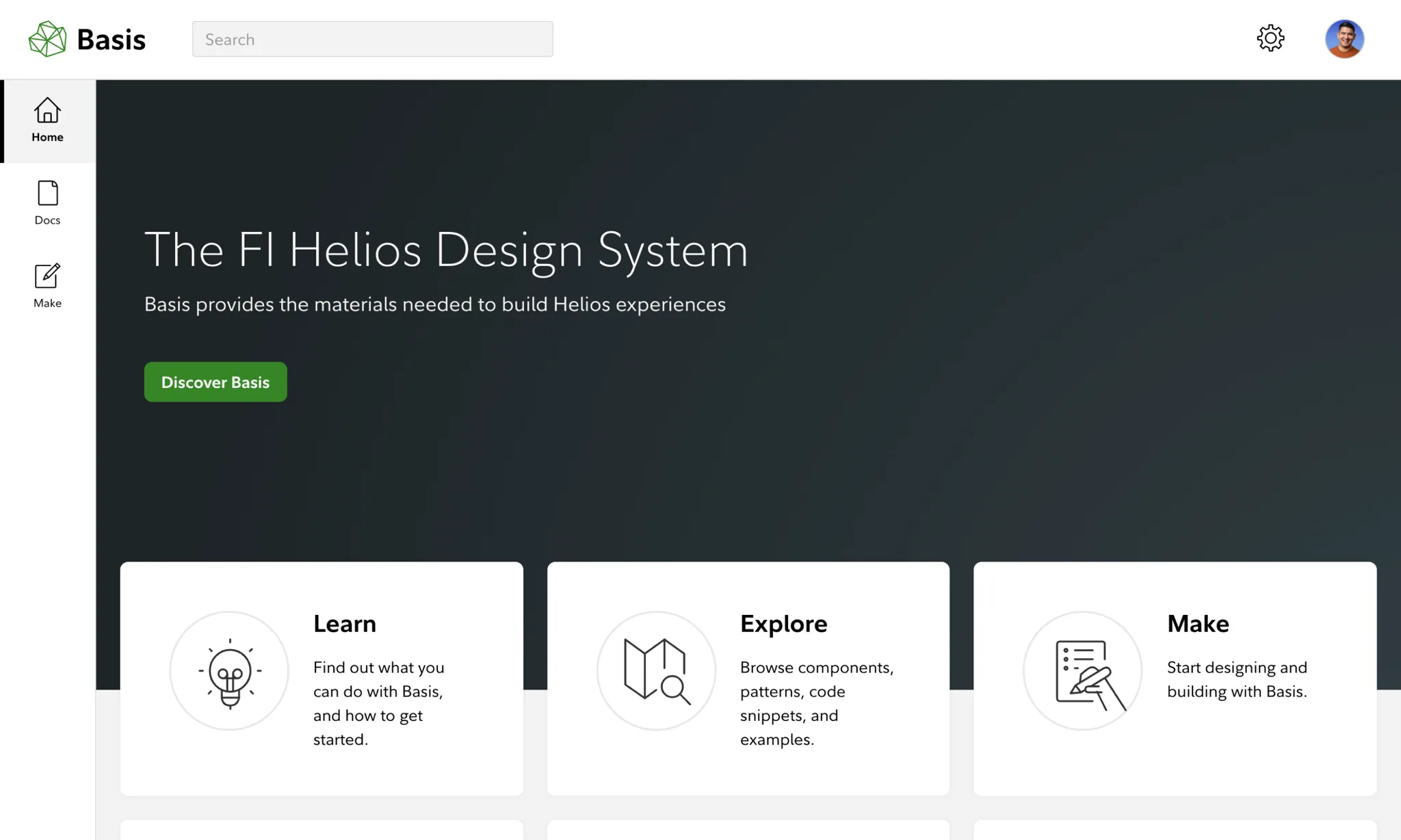This screenshot has width=1401, height=840.
Task: Open the Make card heading
Action: click(x=1198, y=623)
